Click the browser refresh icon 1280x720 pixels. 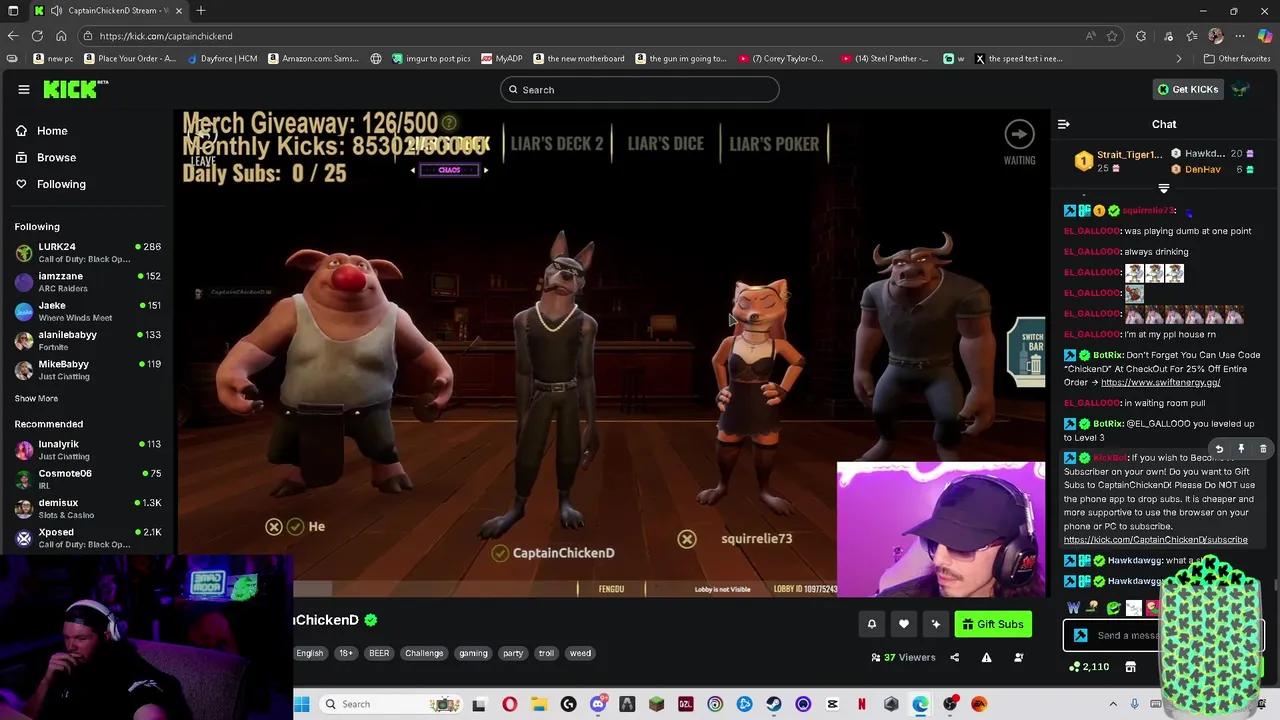pyautogui.click(x=37, y=36)
